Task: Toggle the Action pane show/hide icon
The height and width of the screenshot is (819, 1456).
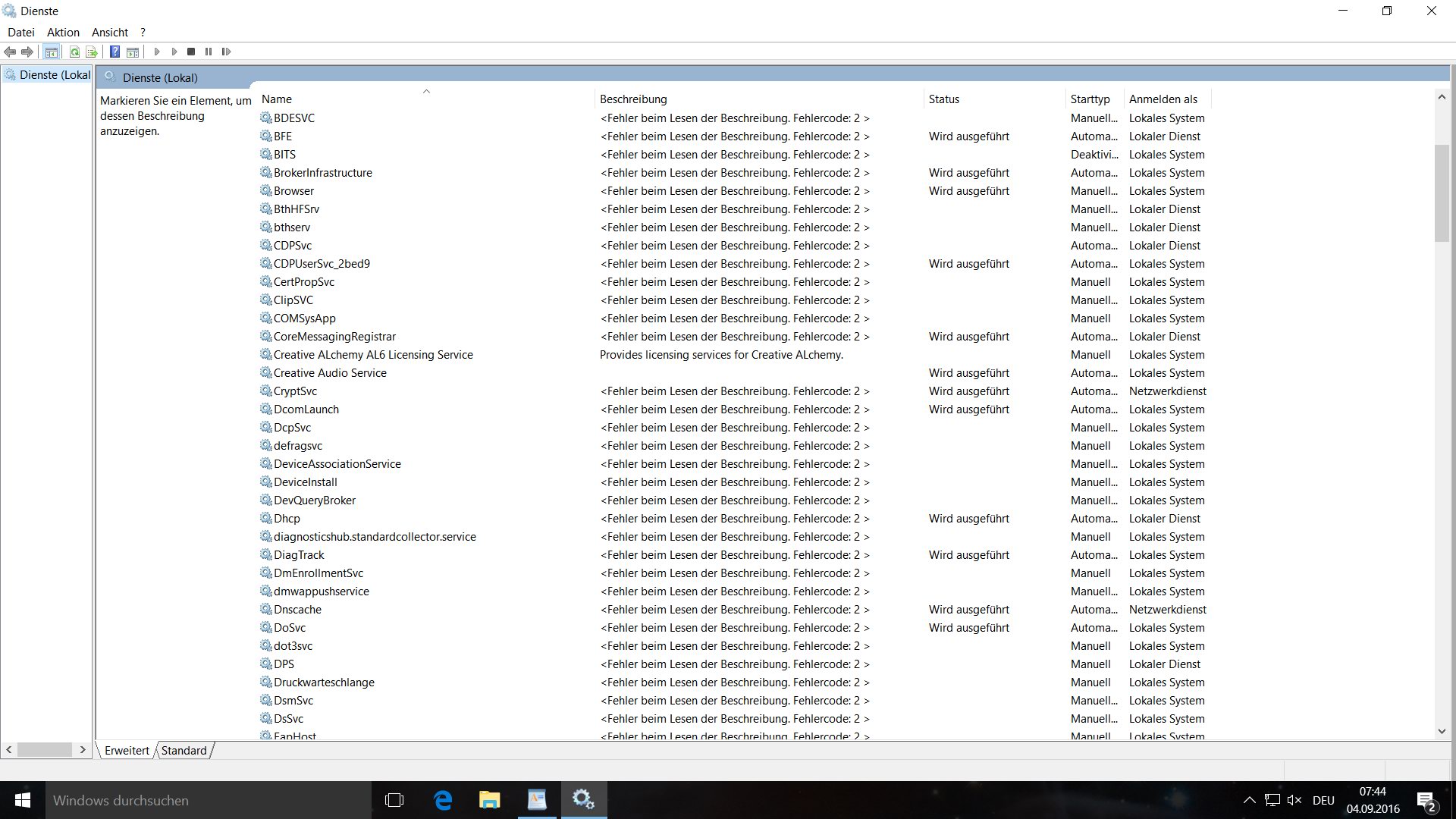Action: (x=133, y=52)
